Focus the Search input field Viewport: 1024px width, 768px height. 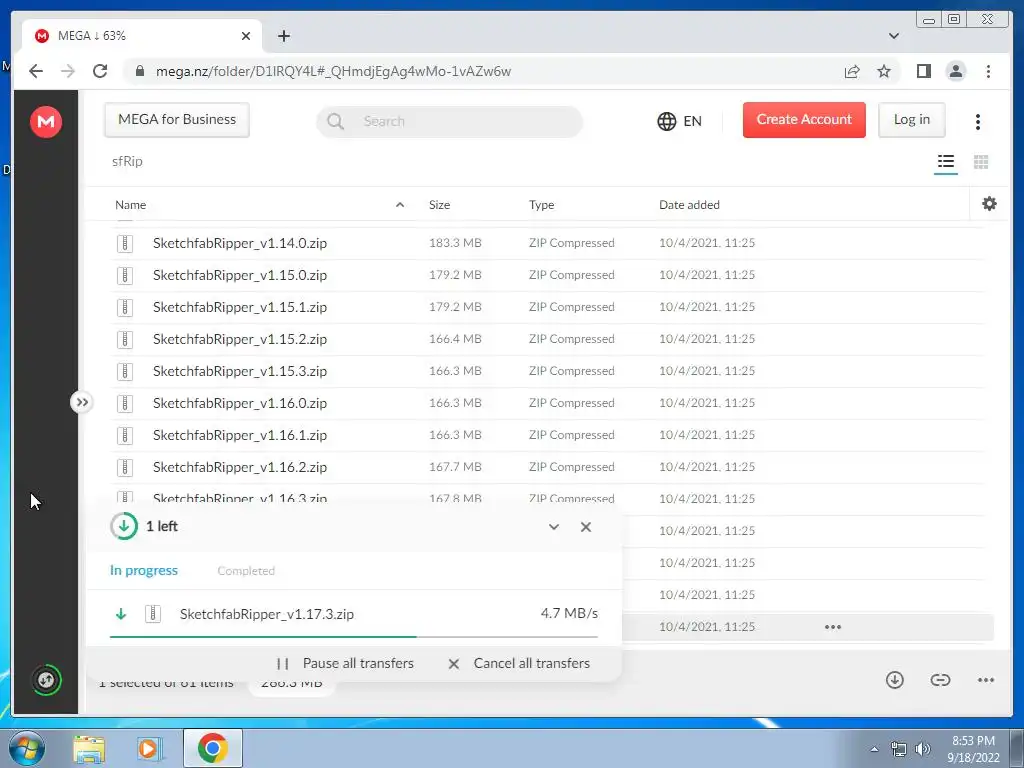[449, 121]
